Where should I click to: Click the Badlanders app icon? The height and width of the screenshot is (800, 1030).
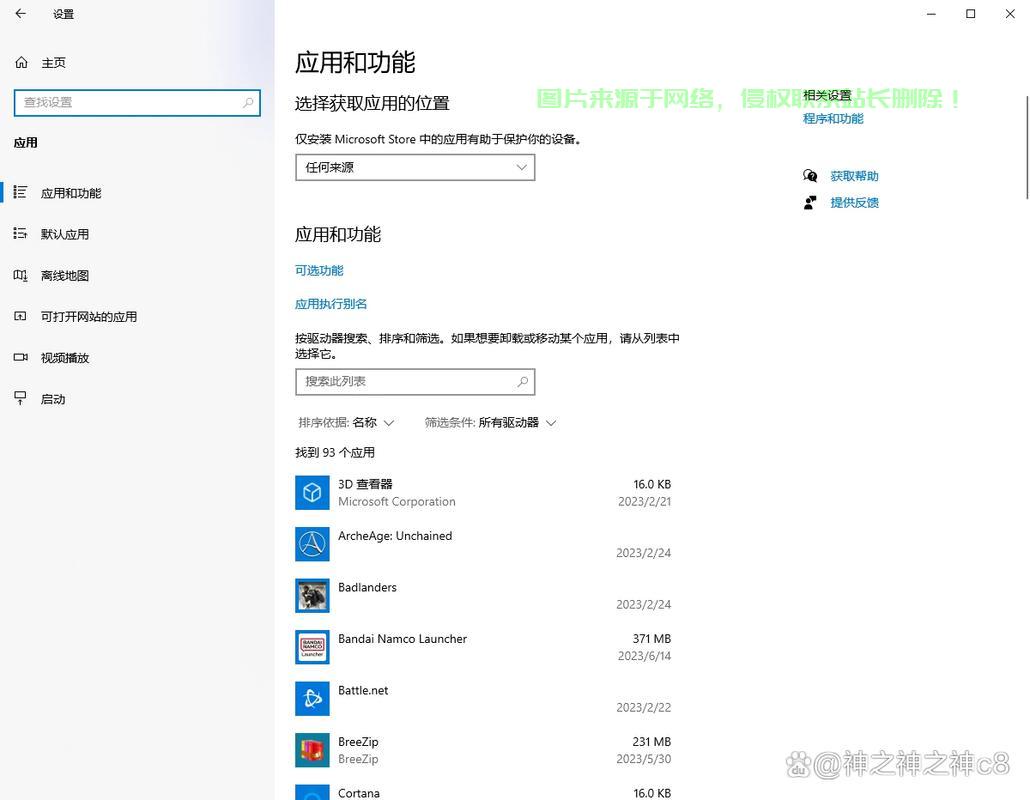click(x=312, y=596)
